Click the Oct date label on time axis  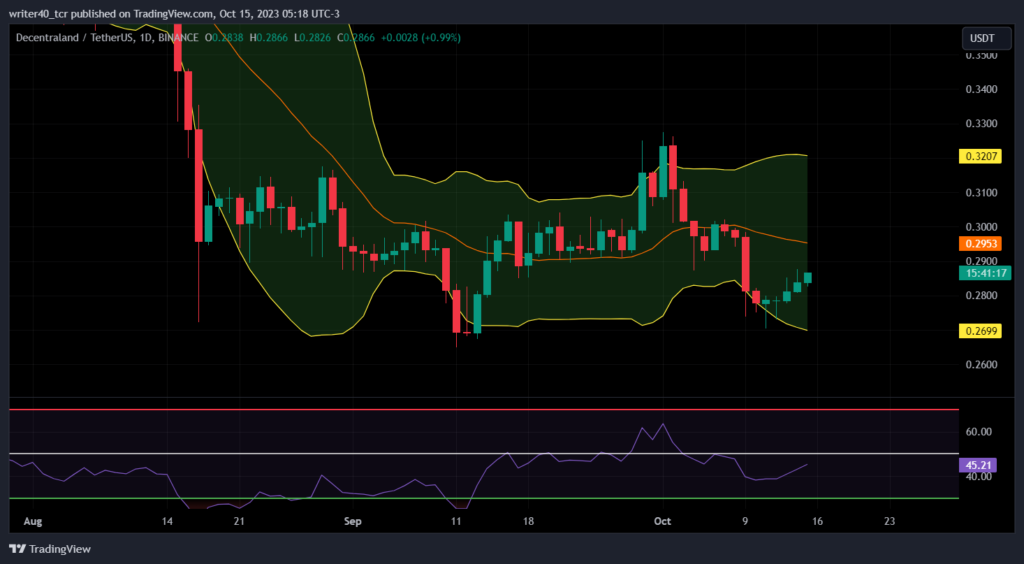tap(663, 522)
